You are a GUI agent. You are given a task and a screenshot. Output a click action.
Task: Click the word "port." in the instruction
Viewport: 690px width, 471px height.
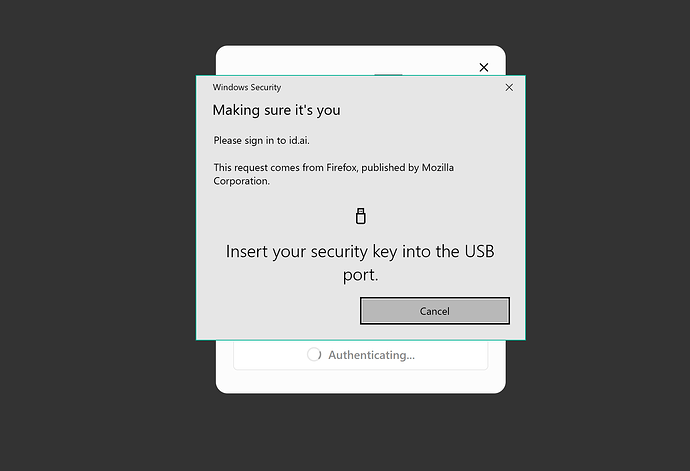click(x=360, y=275)
